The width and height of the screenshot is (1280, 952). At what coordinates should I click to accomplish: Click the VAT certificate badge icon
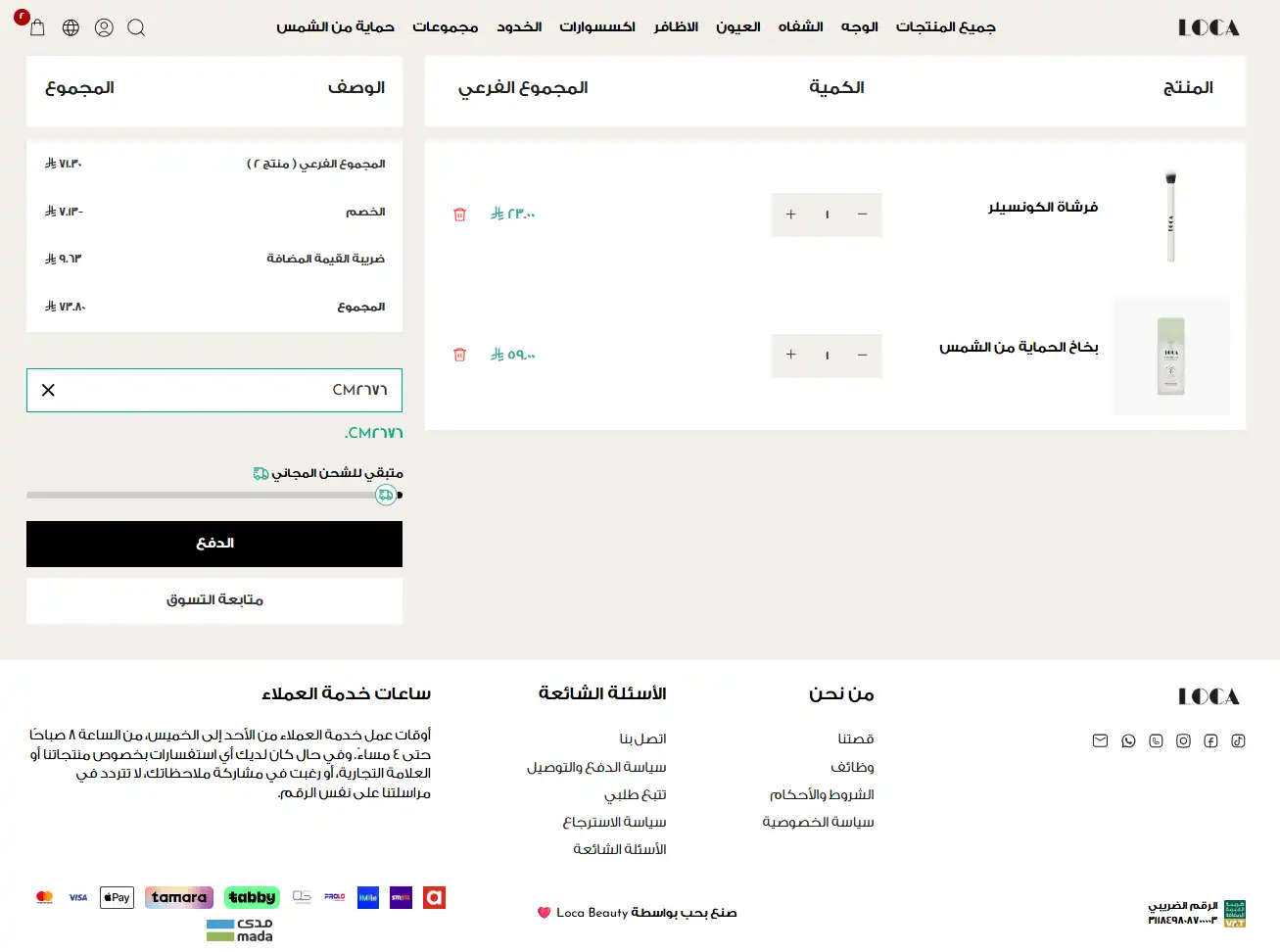click(x=1235, y=913)
